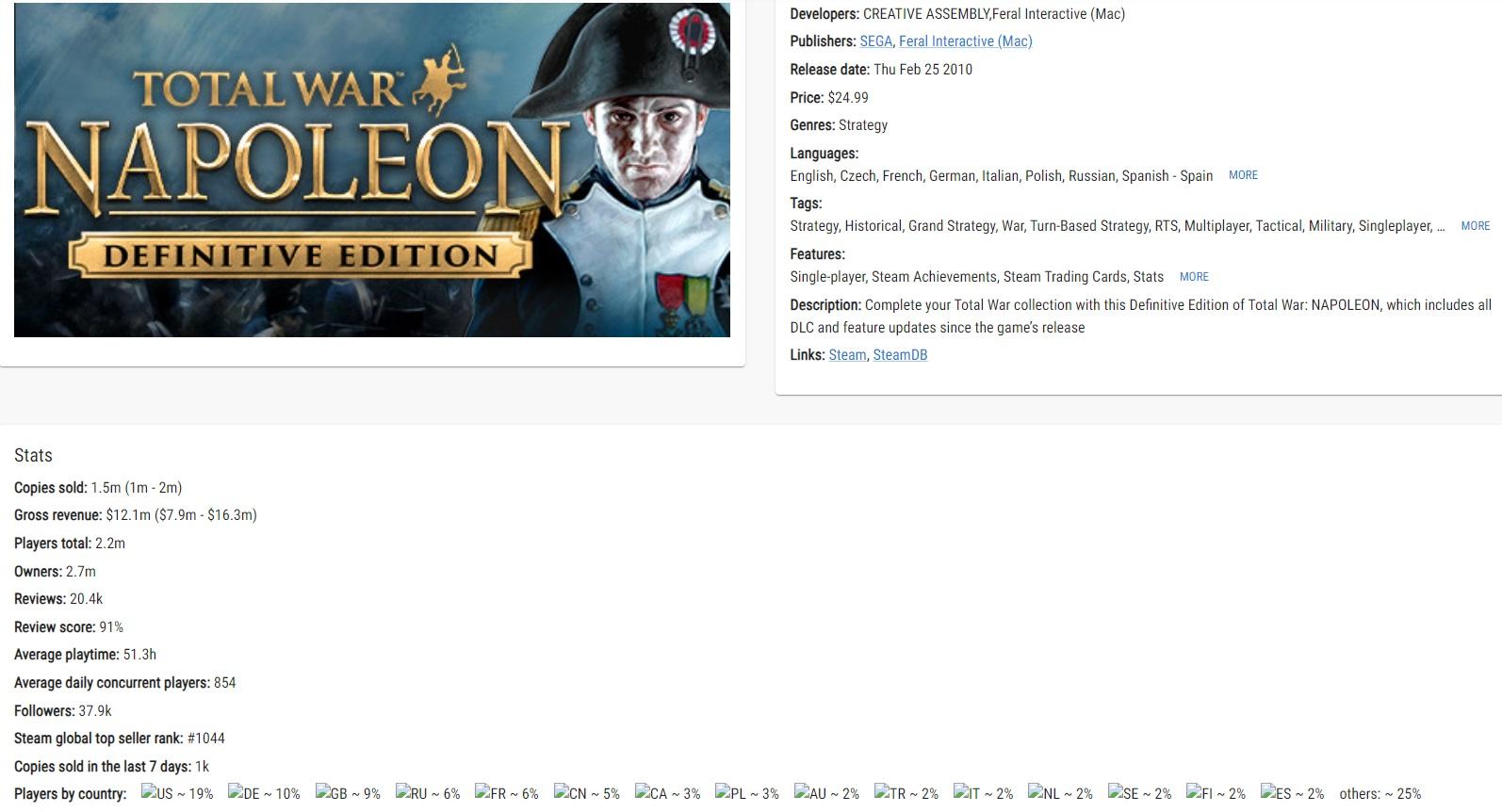Click the Owners '2.7m' value

point(81,572)
